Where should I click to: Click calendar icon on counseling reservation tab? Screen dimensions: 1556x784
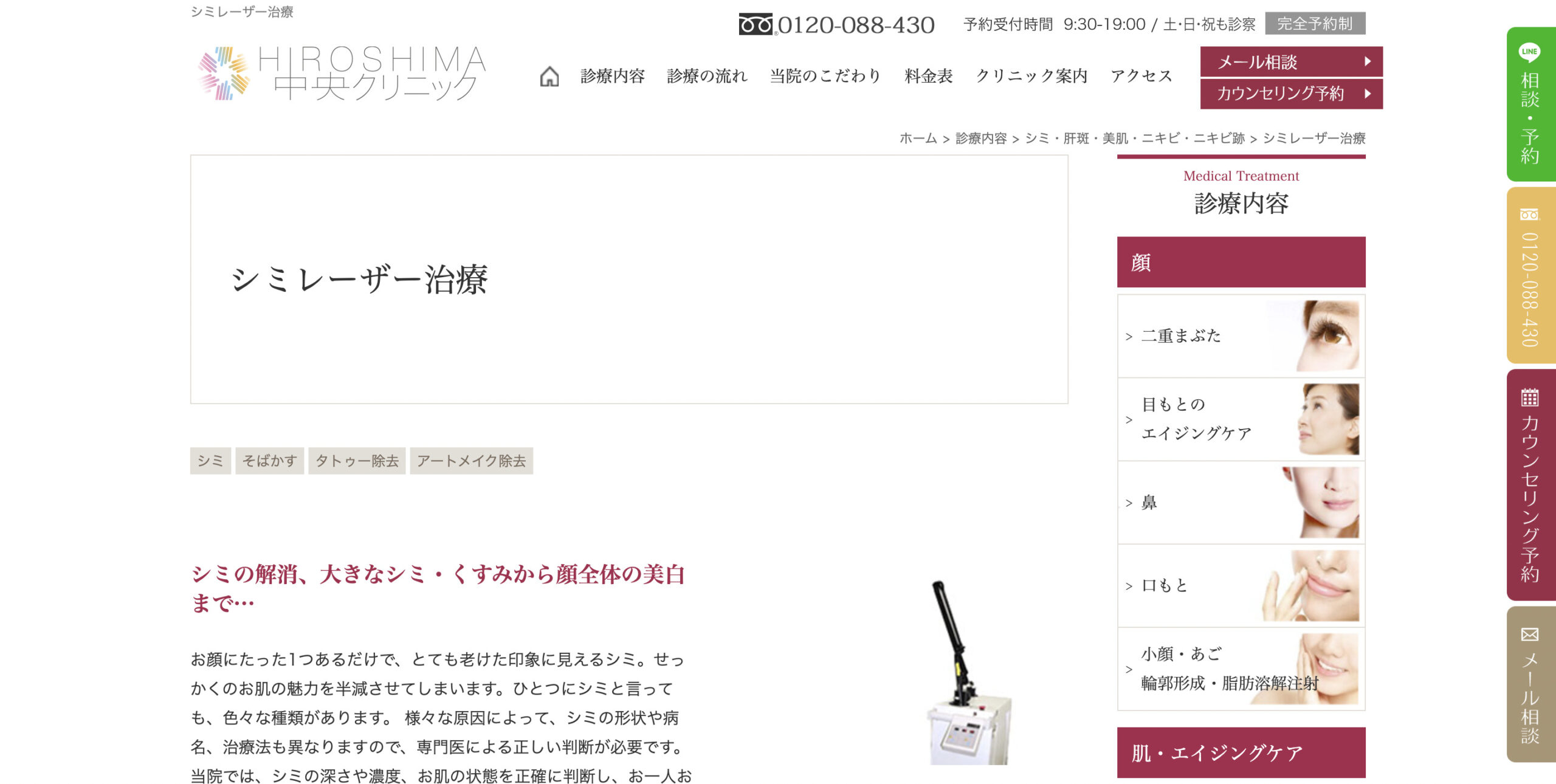click(1529, 397)
